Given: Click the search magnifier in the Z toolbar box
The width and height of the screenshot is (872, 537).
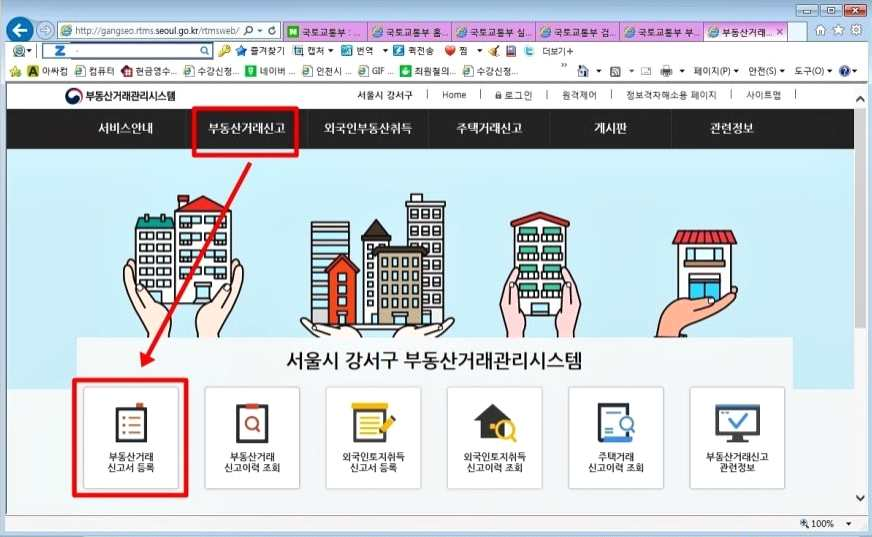Looking at the screenshot, I should point(205,51).
